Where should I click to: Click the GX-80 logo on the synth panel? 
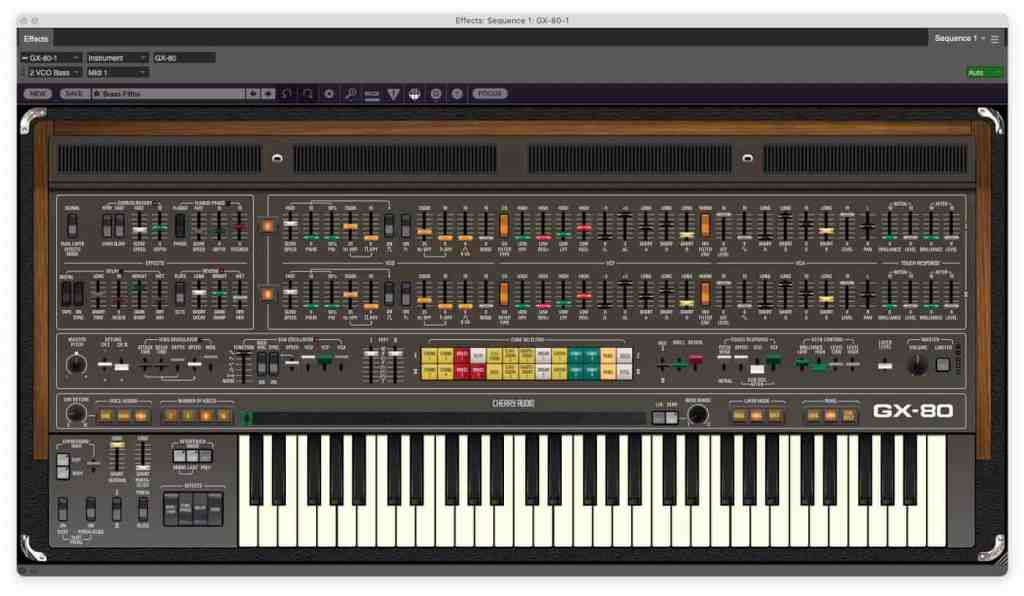(x=913, y=411)
